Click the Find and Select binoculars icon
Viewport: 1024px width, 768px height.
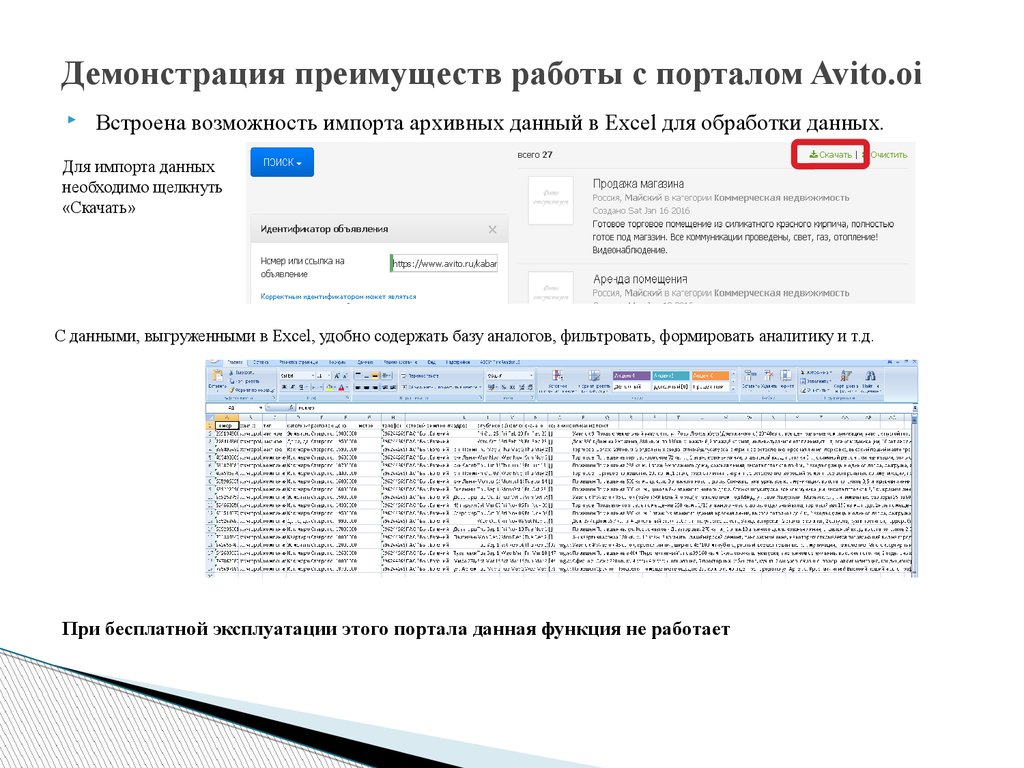click(x=870, y=376)
